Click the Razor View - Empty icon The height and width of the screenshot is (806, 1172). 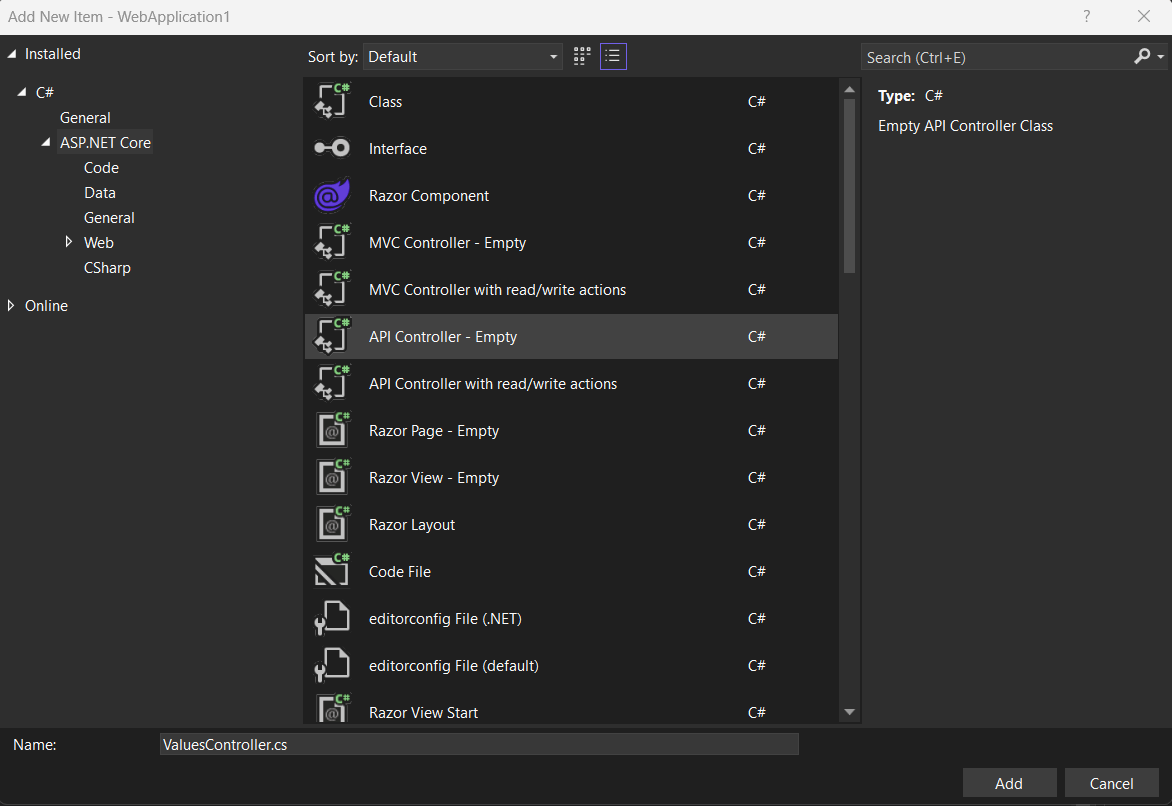click(x=332, y=477)
